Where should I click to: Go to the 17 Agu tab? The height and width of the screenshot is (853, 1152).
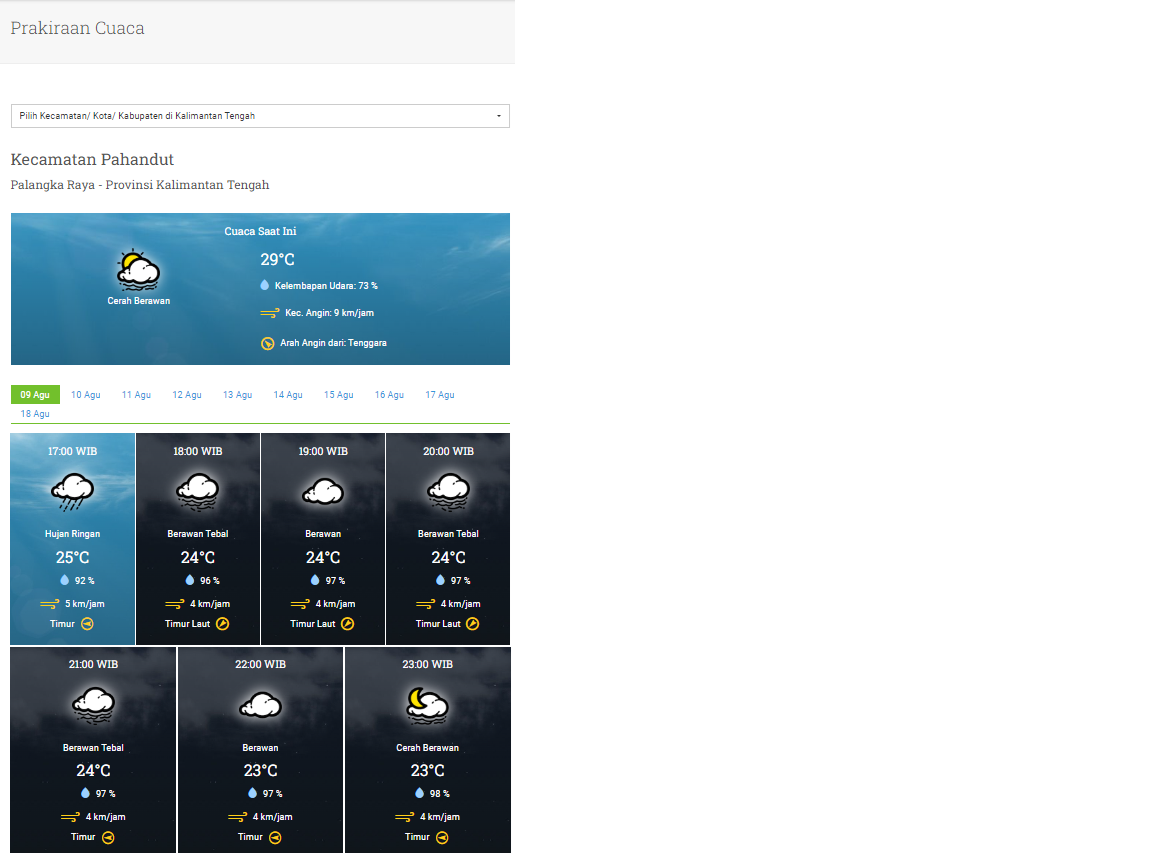point(440,395)
